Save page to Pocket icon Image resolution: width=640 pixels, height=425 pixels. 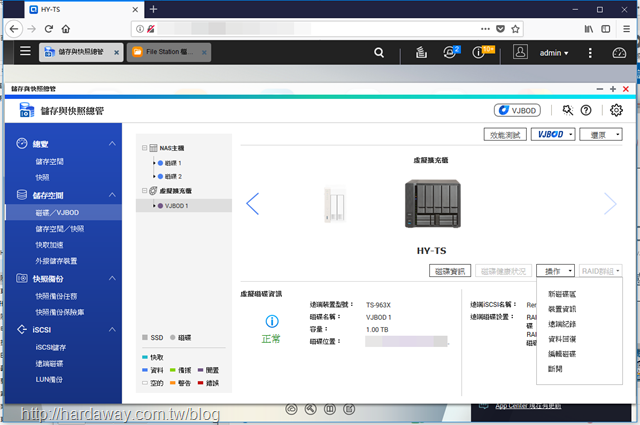(500, 29)
